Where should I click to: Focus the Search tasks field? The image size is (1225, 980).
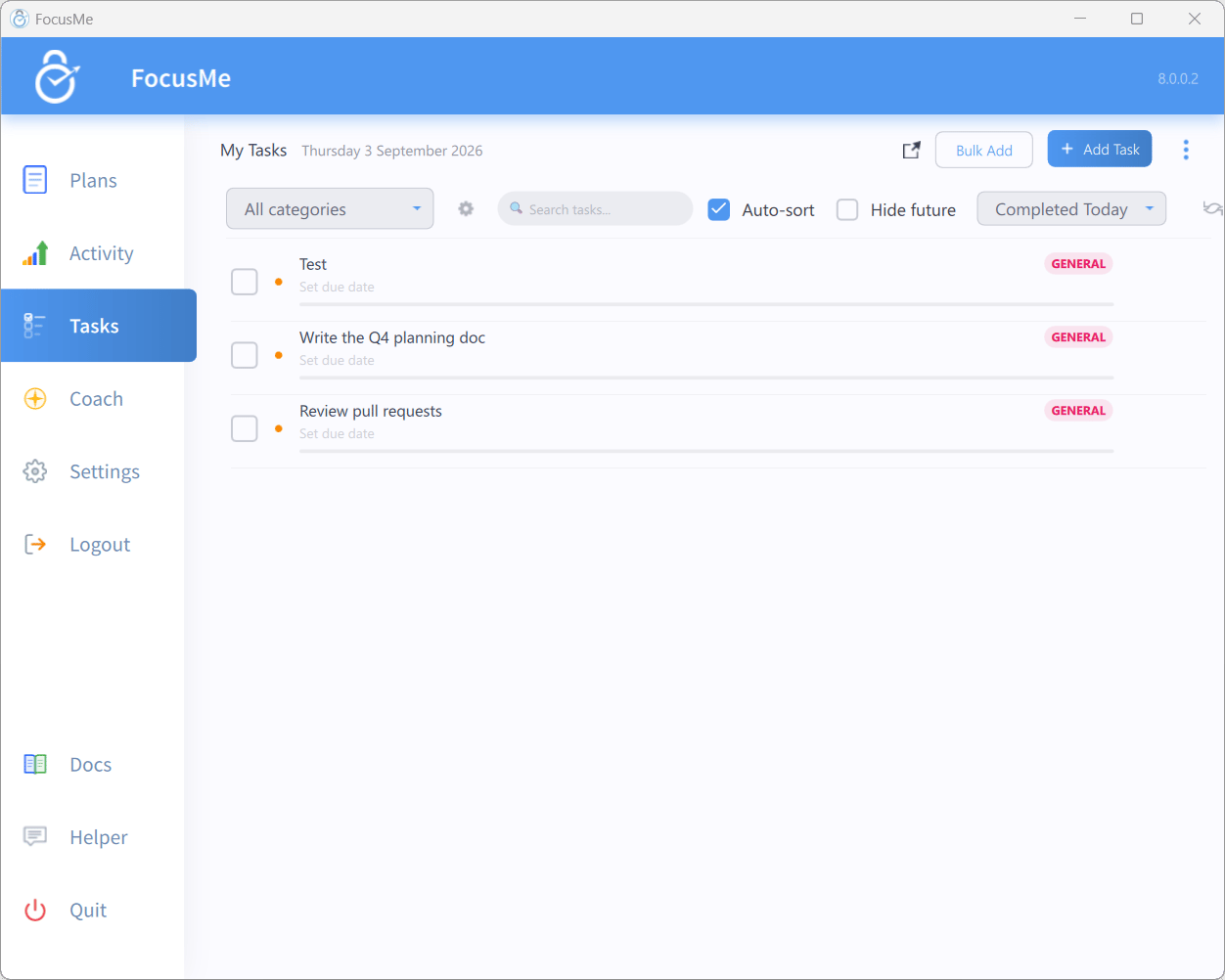click(595, 208)
